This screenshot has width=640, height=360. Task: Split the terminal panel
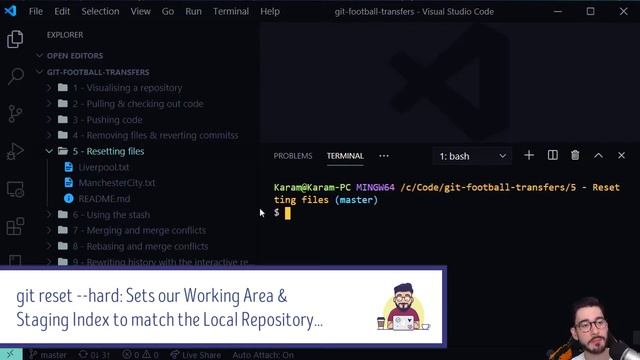[552, 156]
